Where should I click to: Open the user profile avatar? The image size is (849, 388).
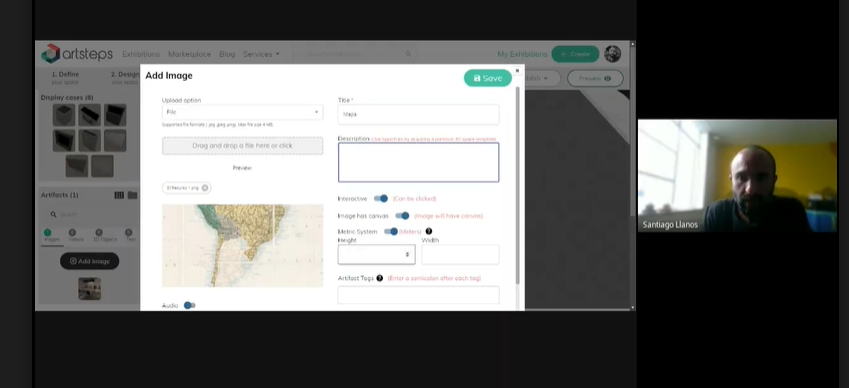pyautogui.click(x=612, y=54)
